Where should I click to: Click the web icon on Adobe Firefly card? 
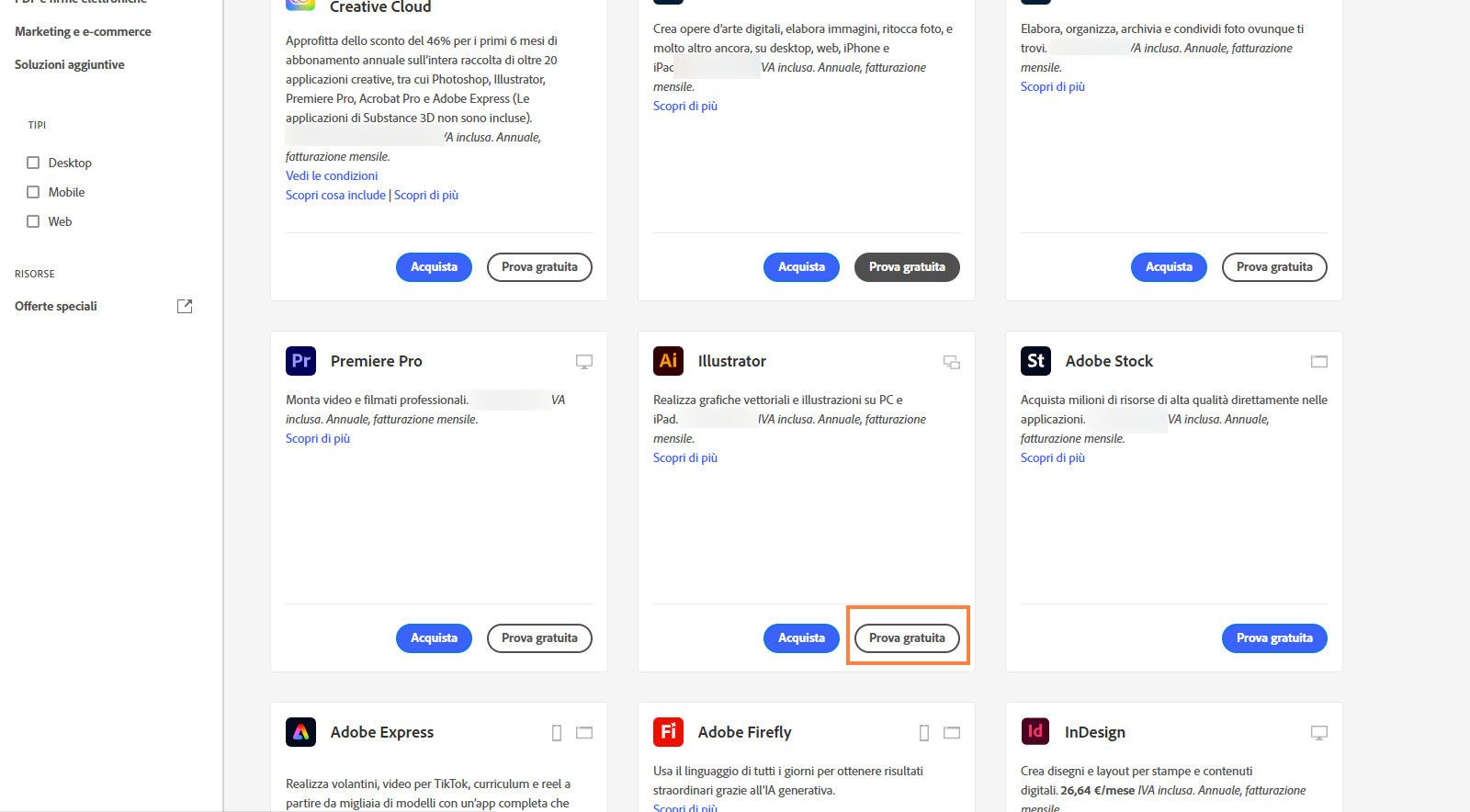click(952, 733)
